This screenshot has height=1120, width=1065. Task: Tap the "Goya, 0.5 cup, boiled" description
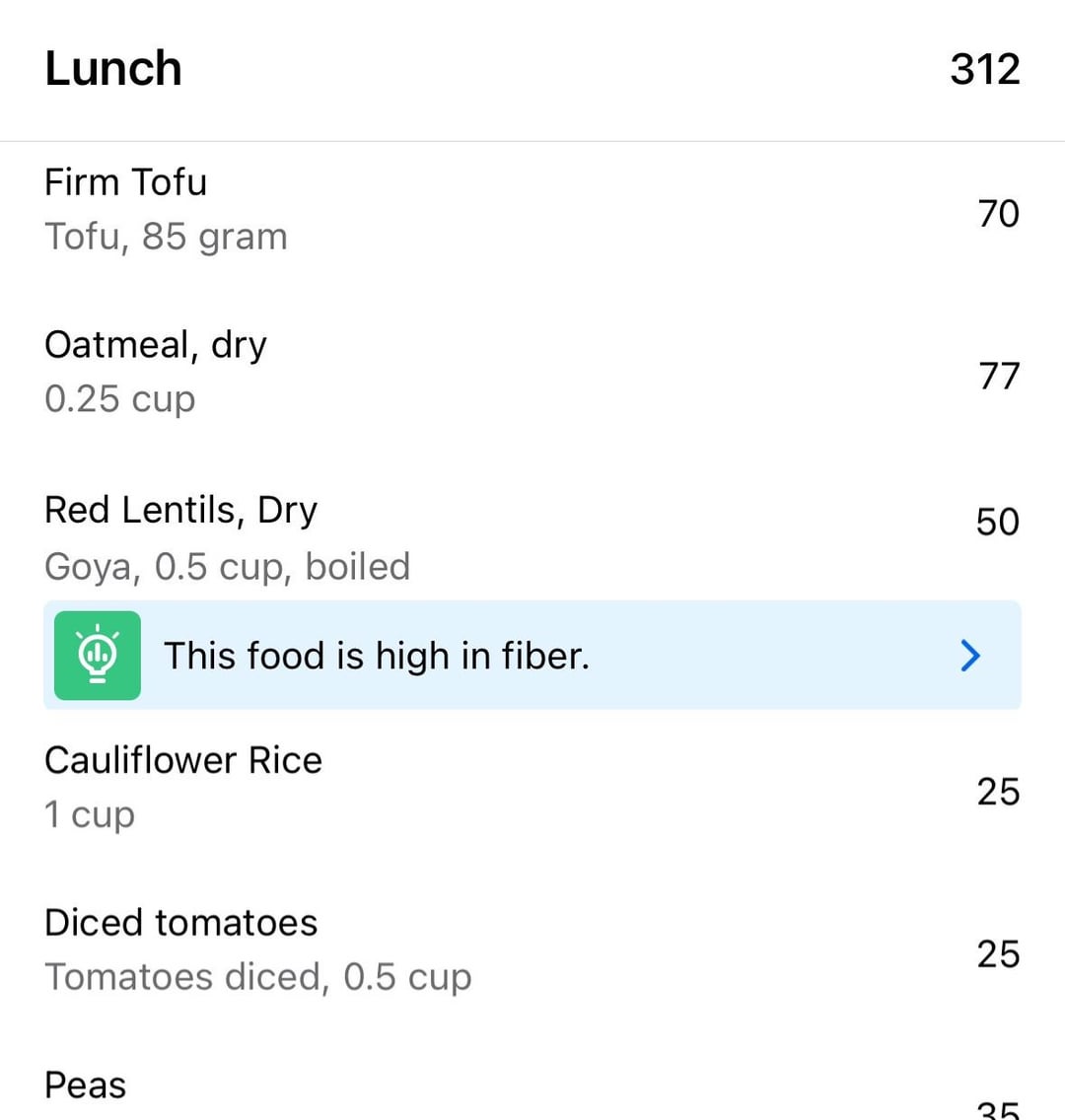tap(227, 567)
